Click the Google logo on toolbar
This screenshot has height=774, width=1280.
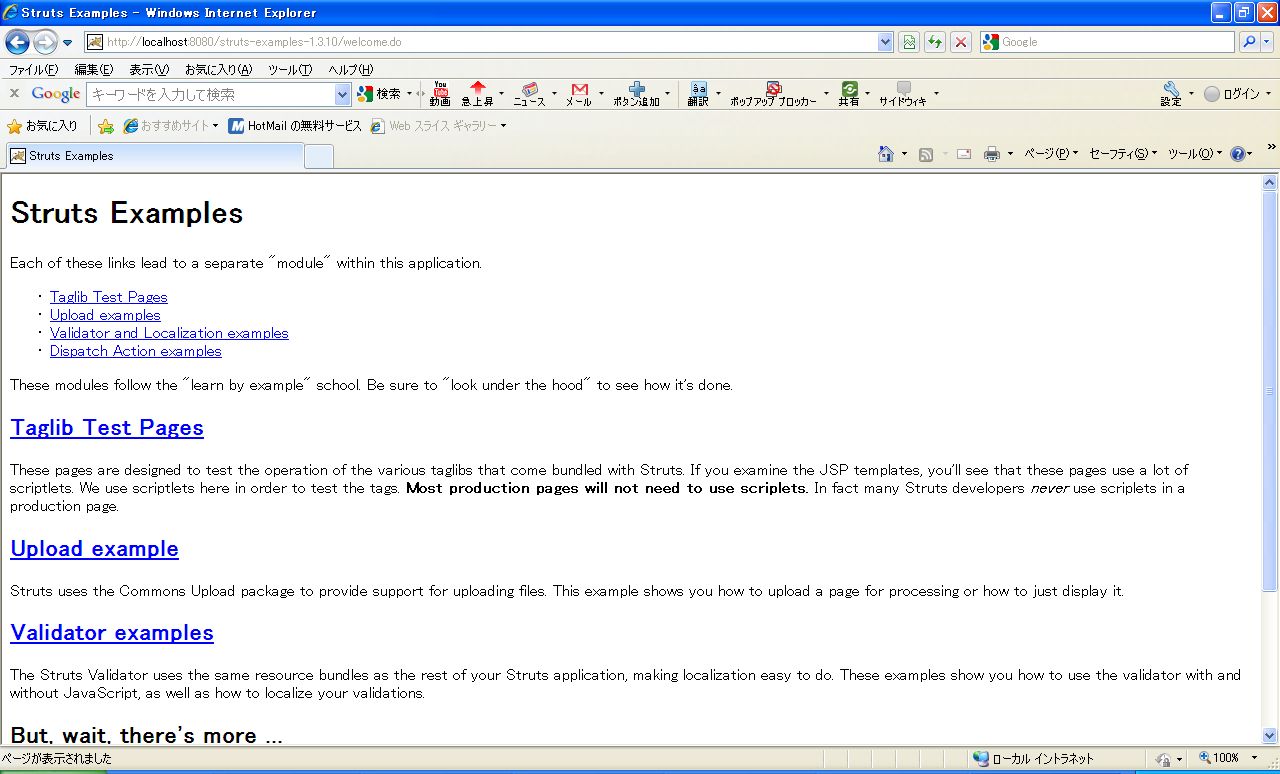56,94
